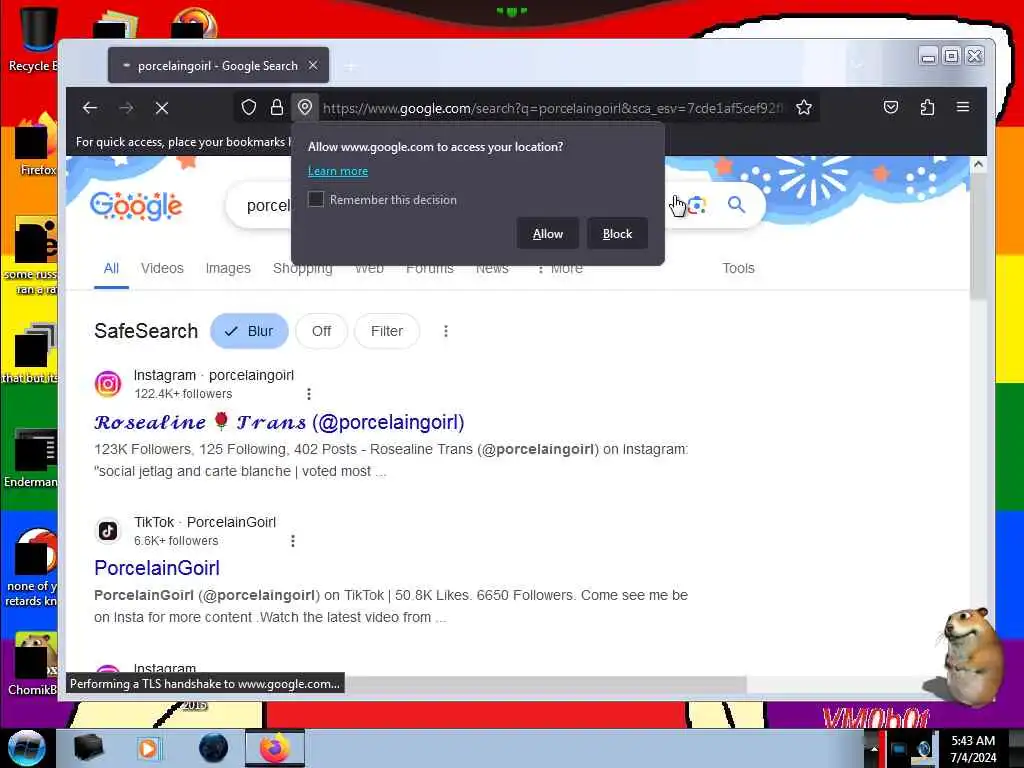
Task: Open the Rosealine Trans Instagram result link
Action: 279,423
